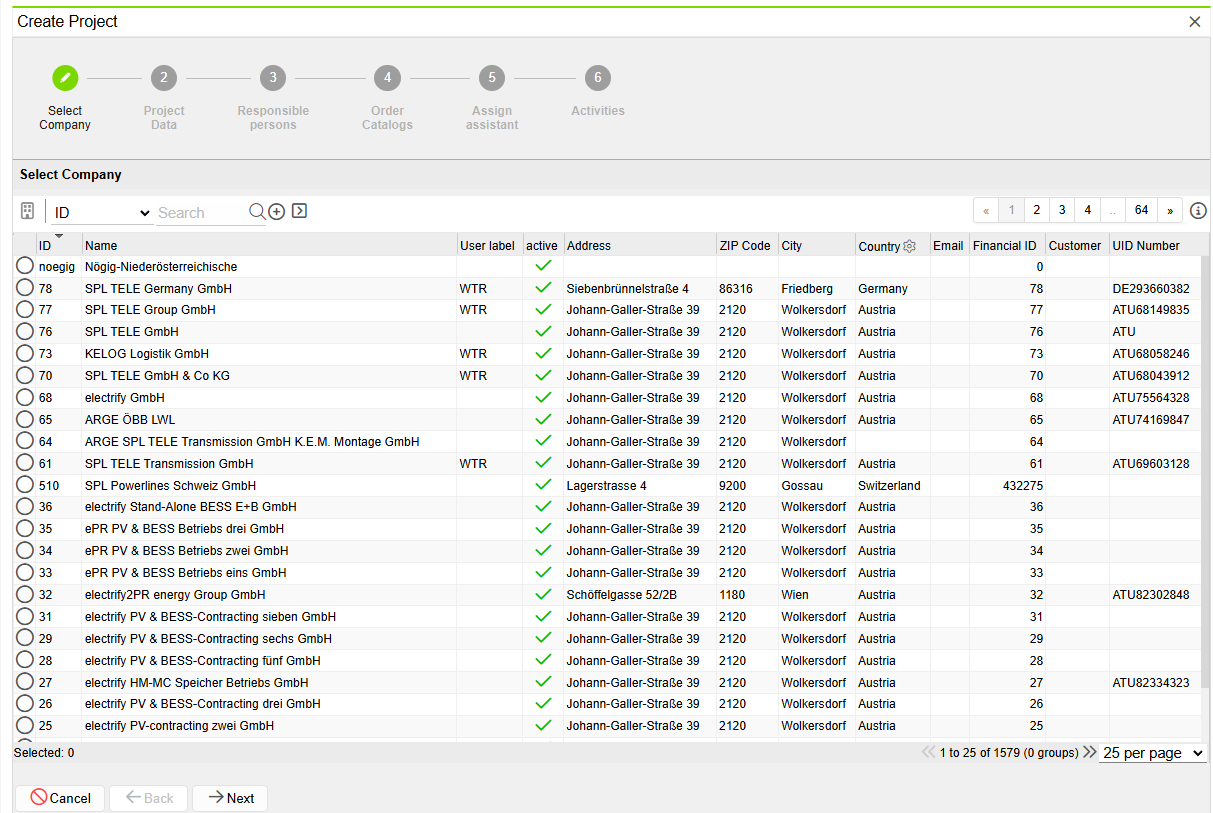The width and height of the screenshot is (1213, 813).
Task: Click the active checkmark for SPL Powerlines Schweiz GmbH
Action: click(543, 485)
